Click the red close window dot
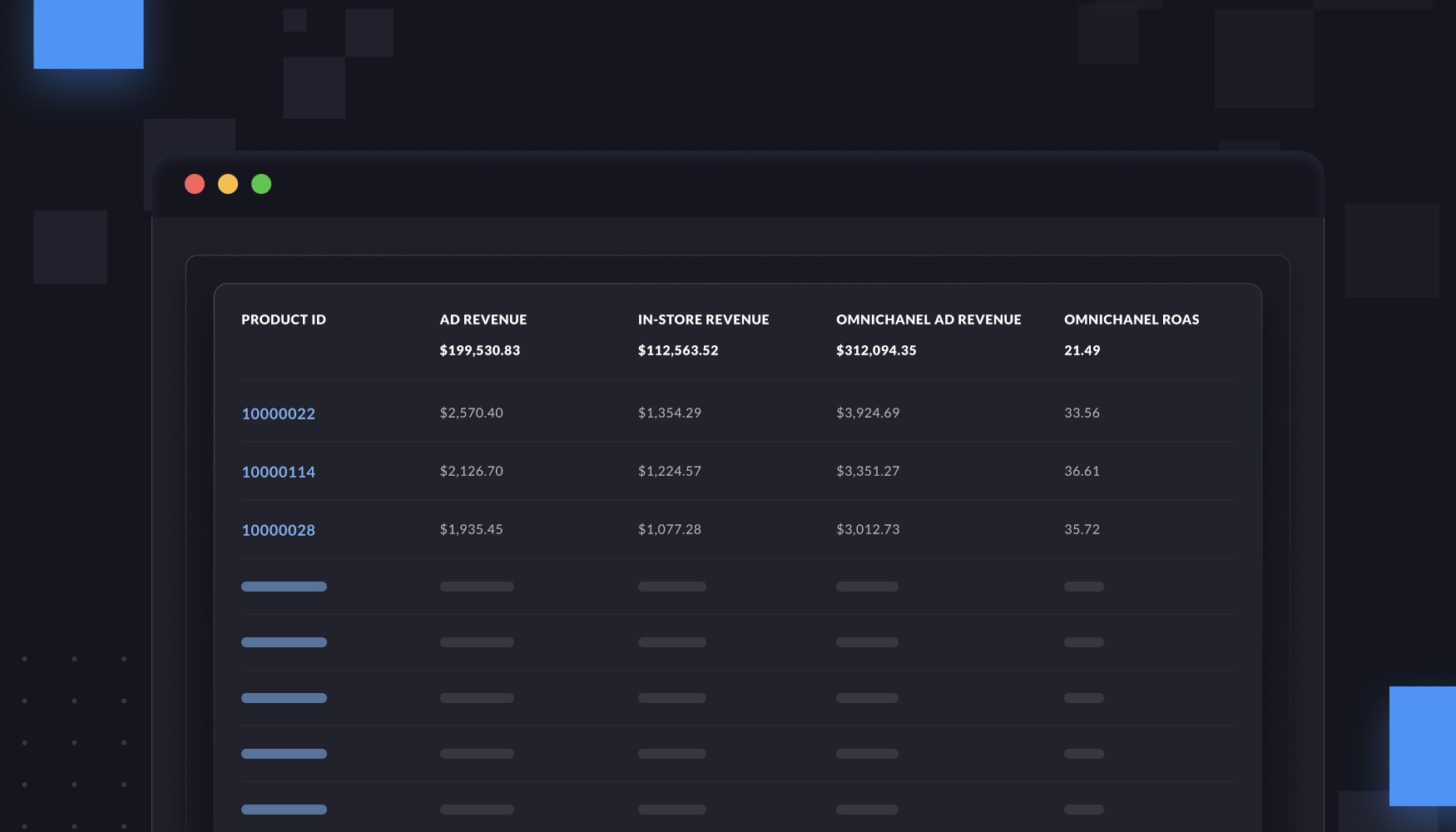This screenshot has width=1456, height=832. coord(195,184)
